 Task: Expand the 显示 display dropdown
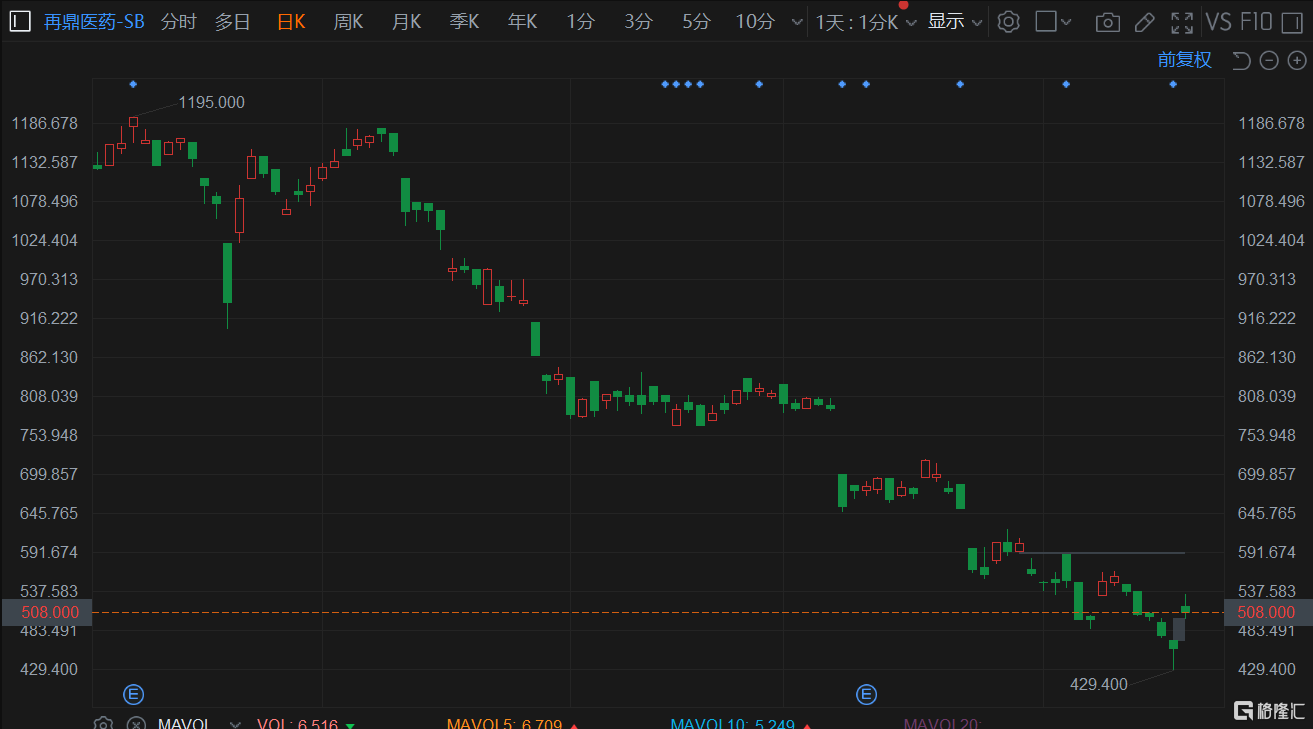(x=955, y=21)
